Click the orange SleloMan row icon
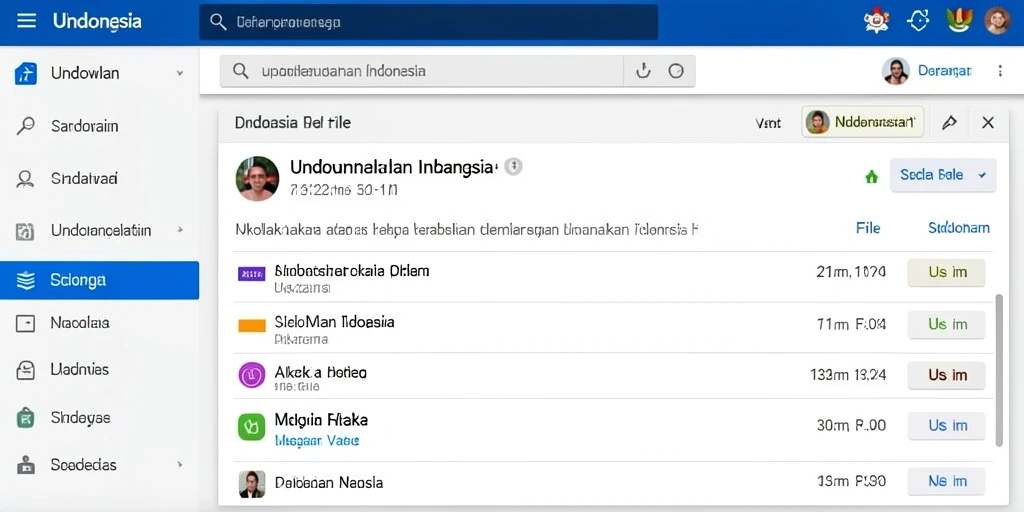The width and height of the screenshot is (1024, 512). point(251,325)
